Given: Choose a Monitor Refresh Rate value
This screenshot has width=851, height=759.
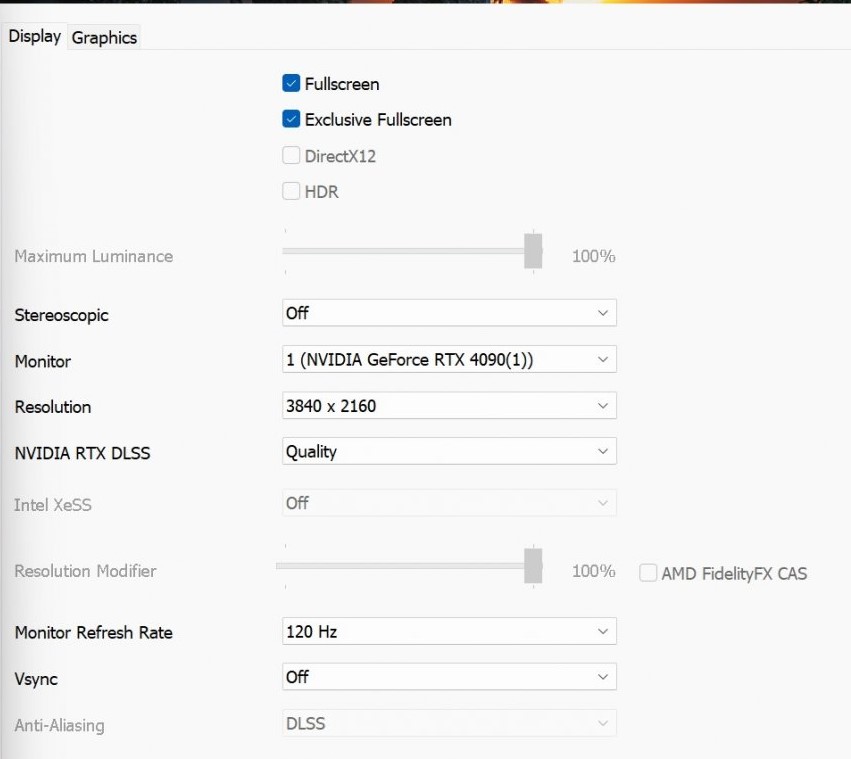Looking at the screenshot, I should 449,632.
